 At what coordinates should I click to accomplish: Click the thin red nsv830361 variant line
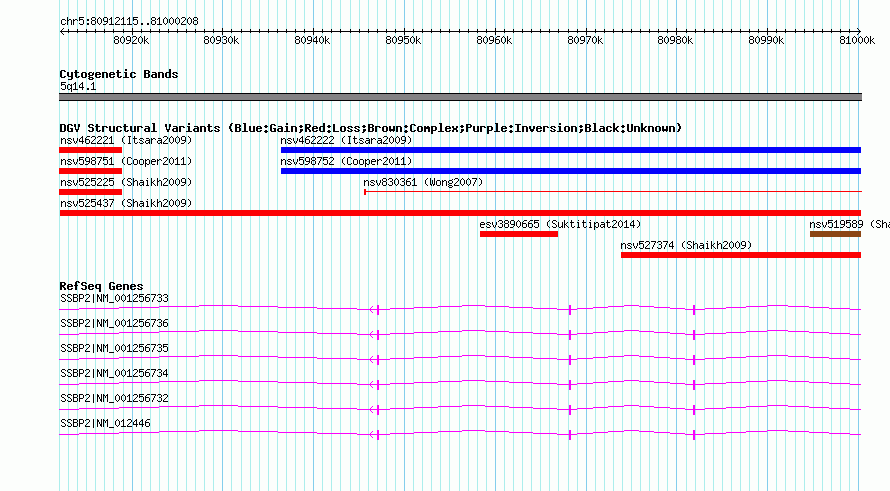click(x=613, y=192)
